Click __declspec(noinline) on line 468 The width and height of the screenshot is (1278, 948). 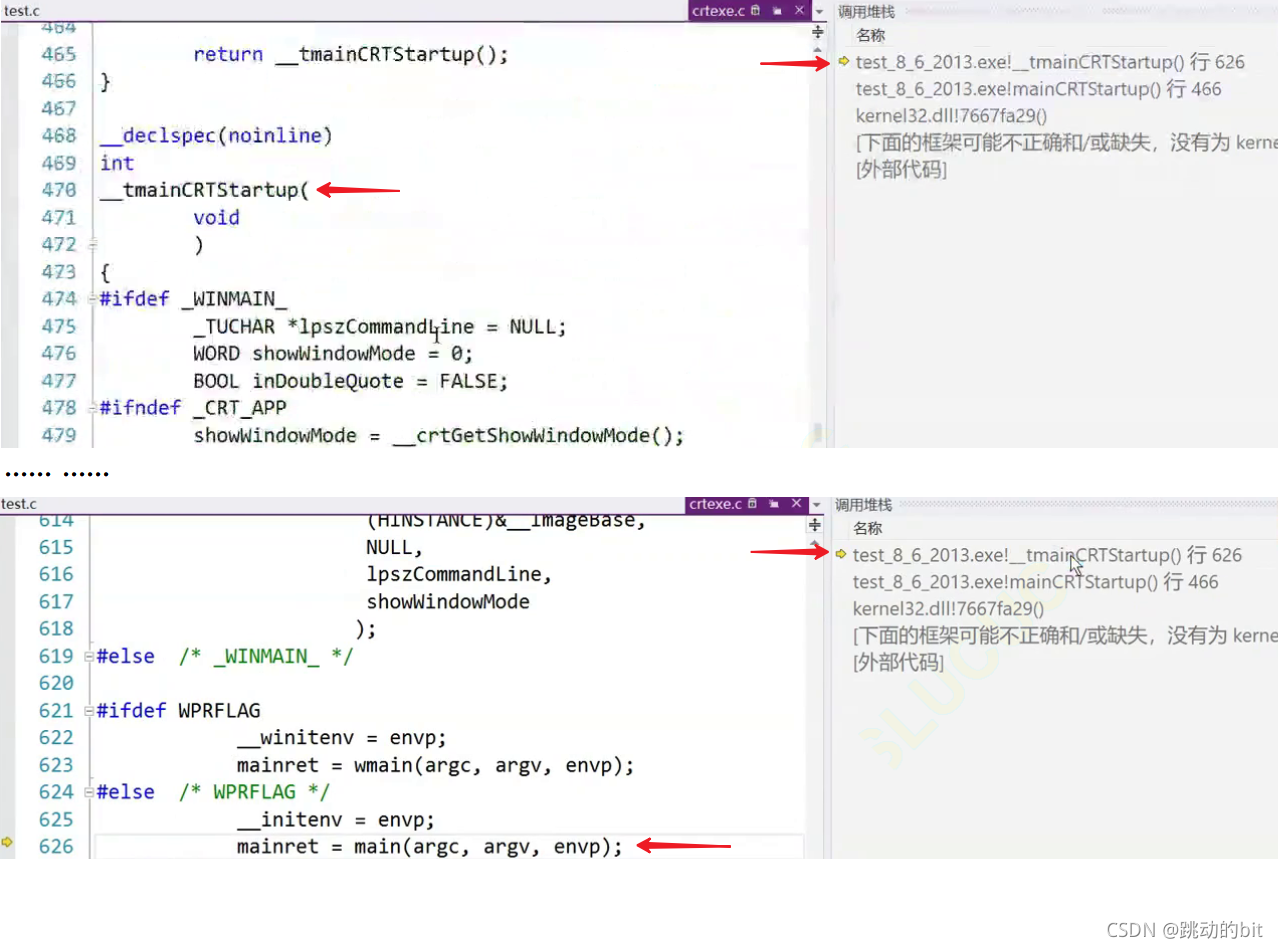click(x=216, y=135)
